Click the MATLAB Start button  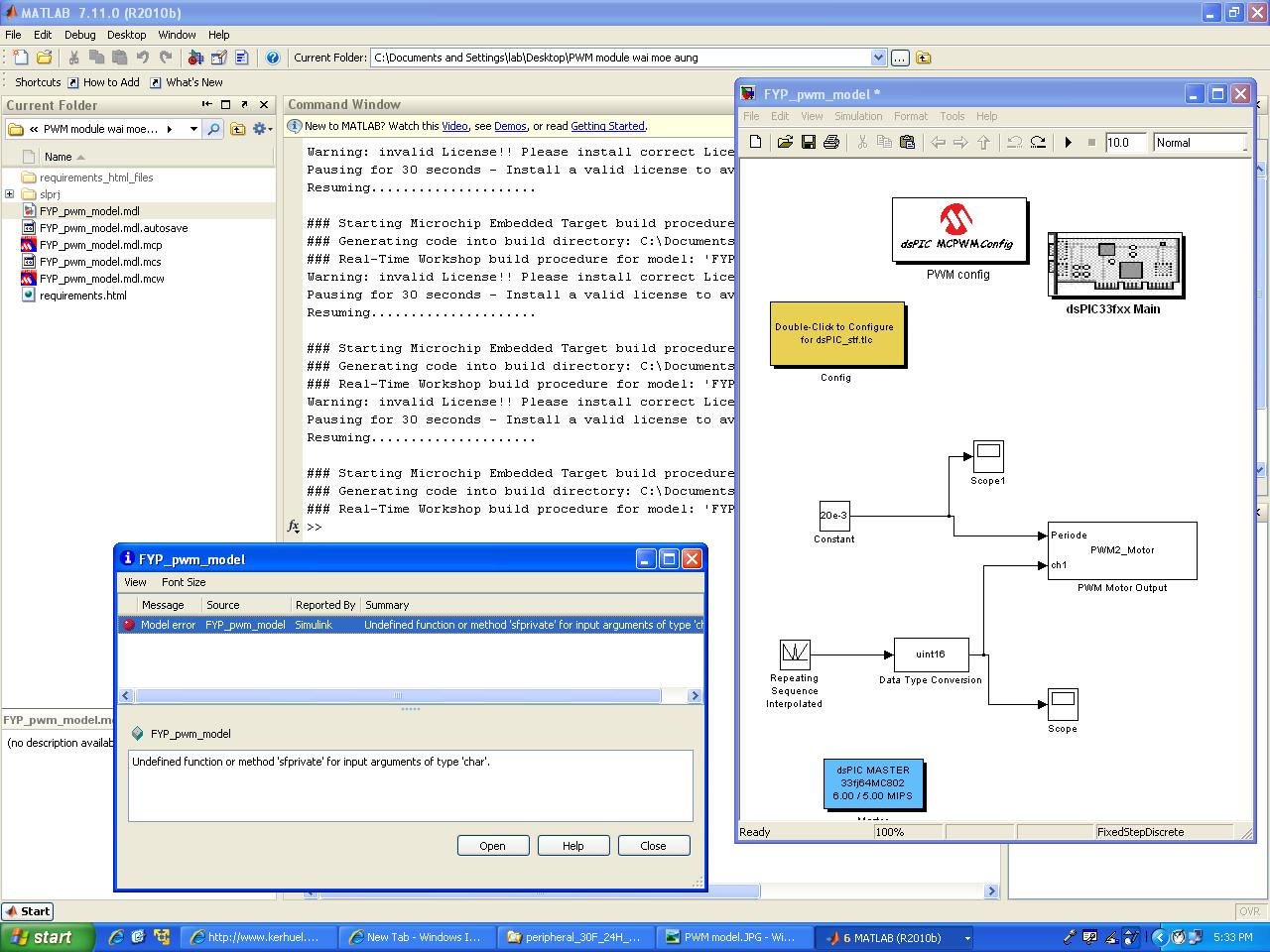pos(28,911)
